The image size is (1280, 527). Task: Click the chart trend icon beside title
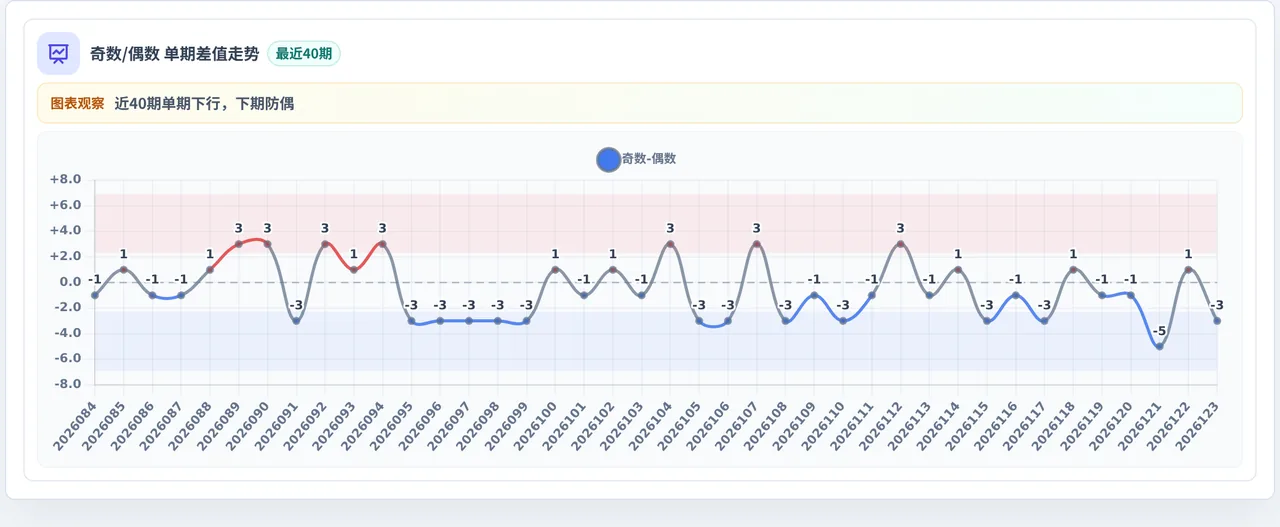point(58,53)
